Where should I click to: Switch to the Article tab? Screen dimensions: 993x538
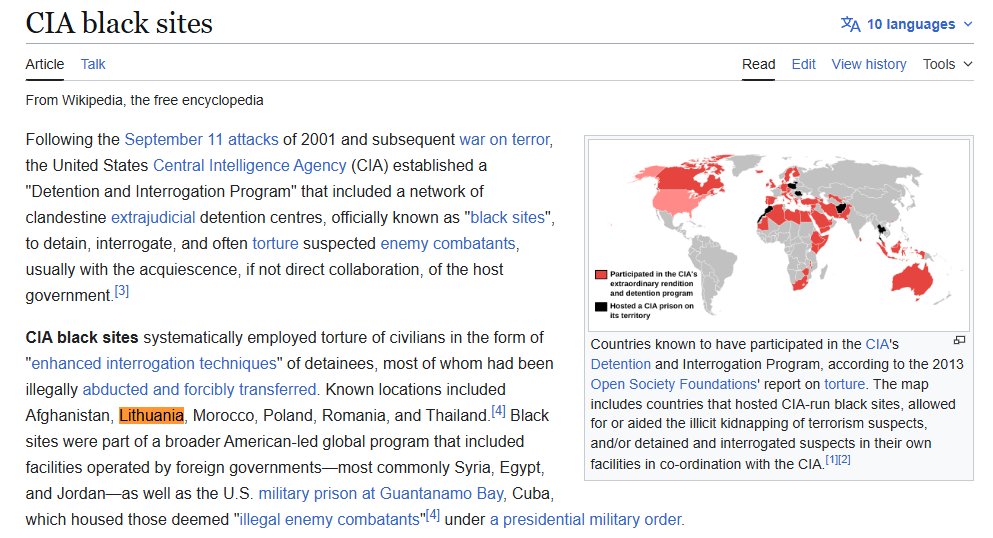tap(44, 64)
